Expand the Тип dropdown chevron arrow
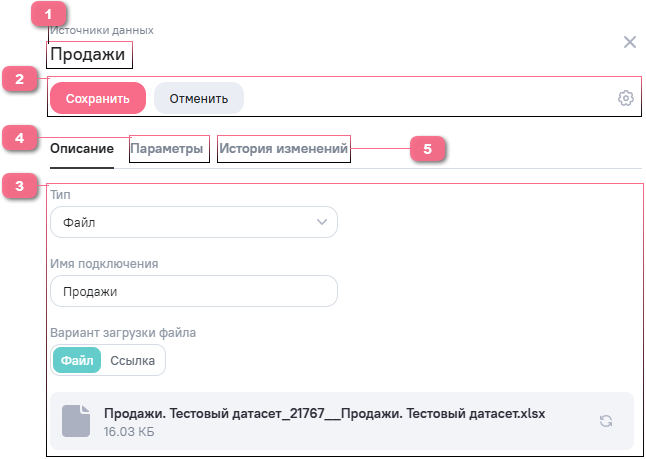Screen dimensions: 646x459 pos(321,222)
